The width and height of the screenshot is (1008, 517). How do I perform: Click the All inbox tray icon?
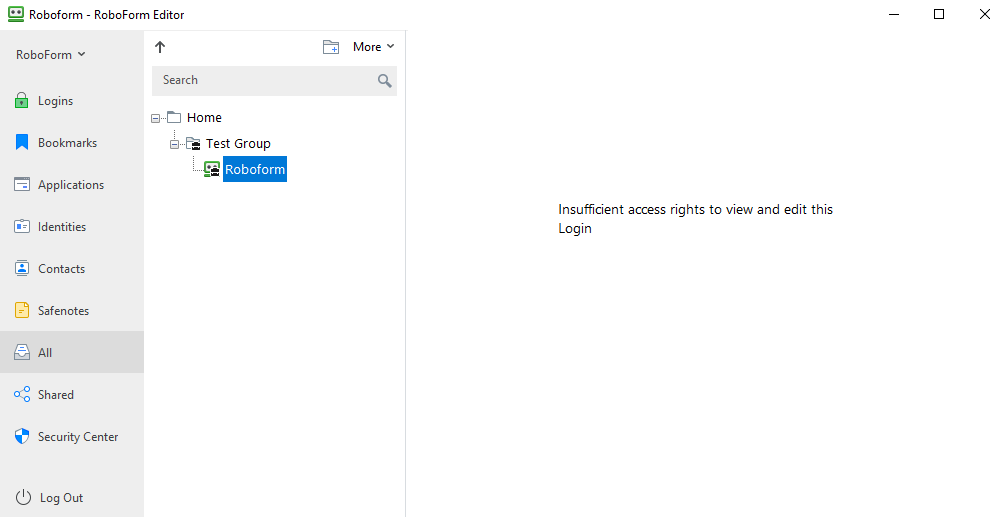pos(22,352)
